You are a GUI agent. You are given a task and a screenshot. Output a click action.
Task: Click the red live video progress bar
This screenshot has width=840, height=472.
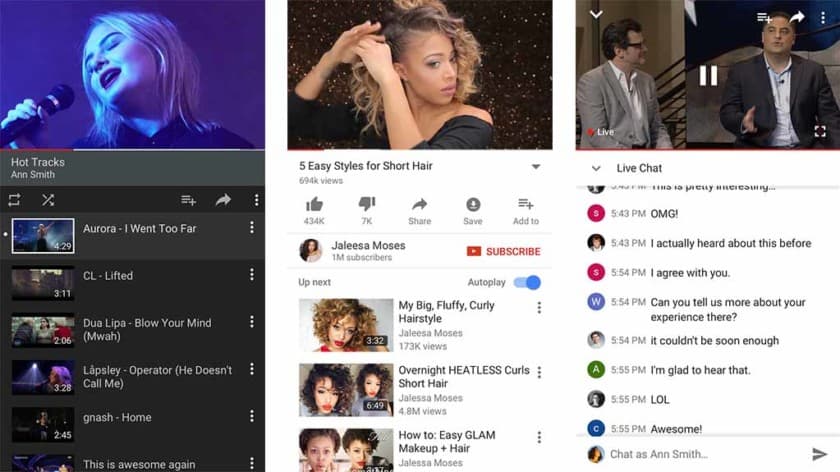[x=708, y=150]
